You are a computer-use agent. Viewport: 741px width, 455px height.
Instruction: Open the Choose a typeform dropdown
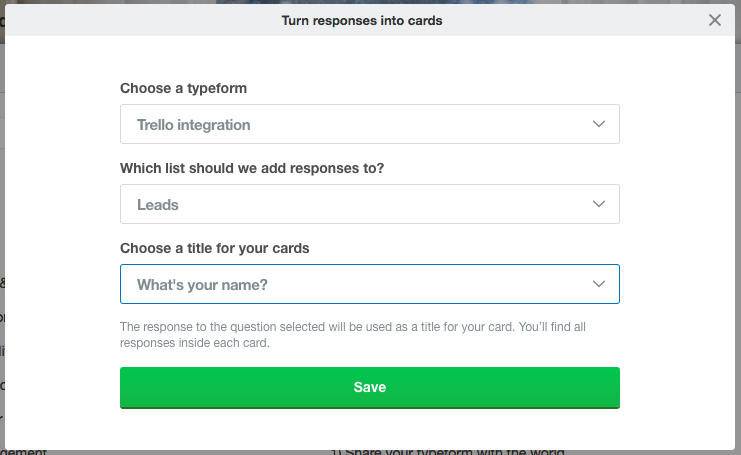tap(370, 124)
